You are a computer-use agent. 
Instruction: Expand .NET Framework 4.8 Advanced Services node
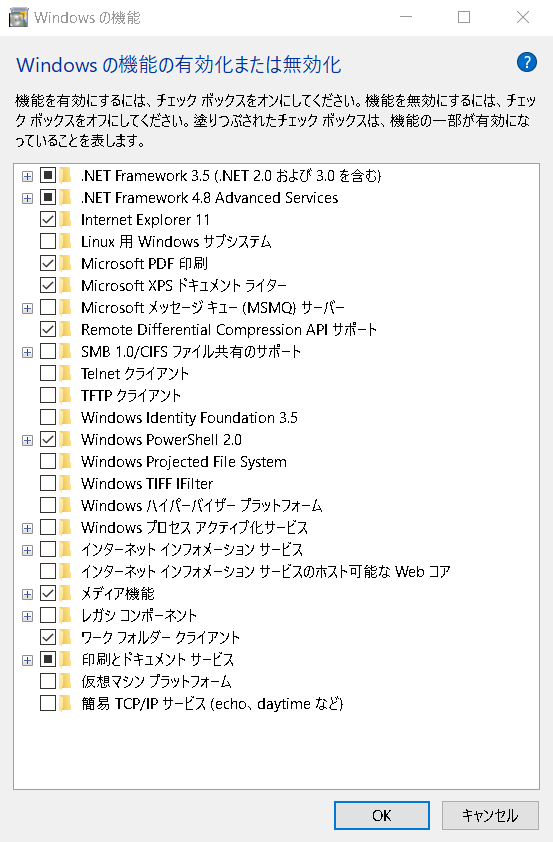[27, 198]
